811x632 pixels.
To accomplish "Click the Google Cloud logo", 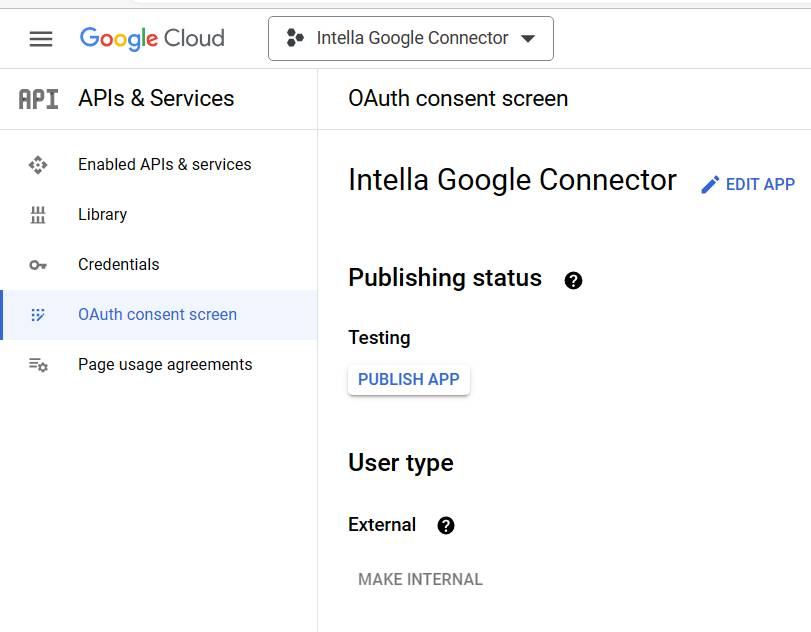I will tap(152, 39).
